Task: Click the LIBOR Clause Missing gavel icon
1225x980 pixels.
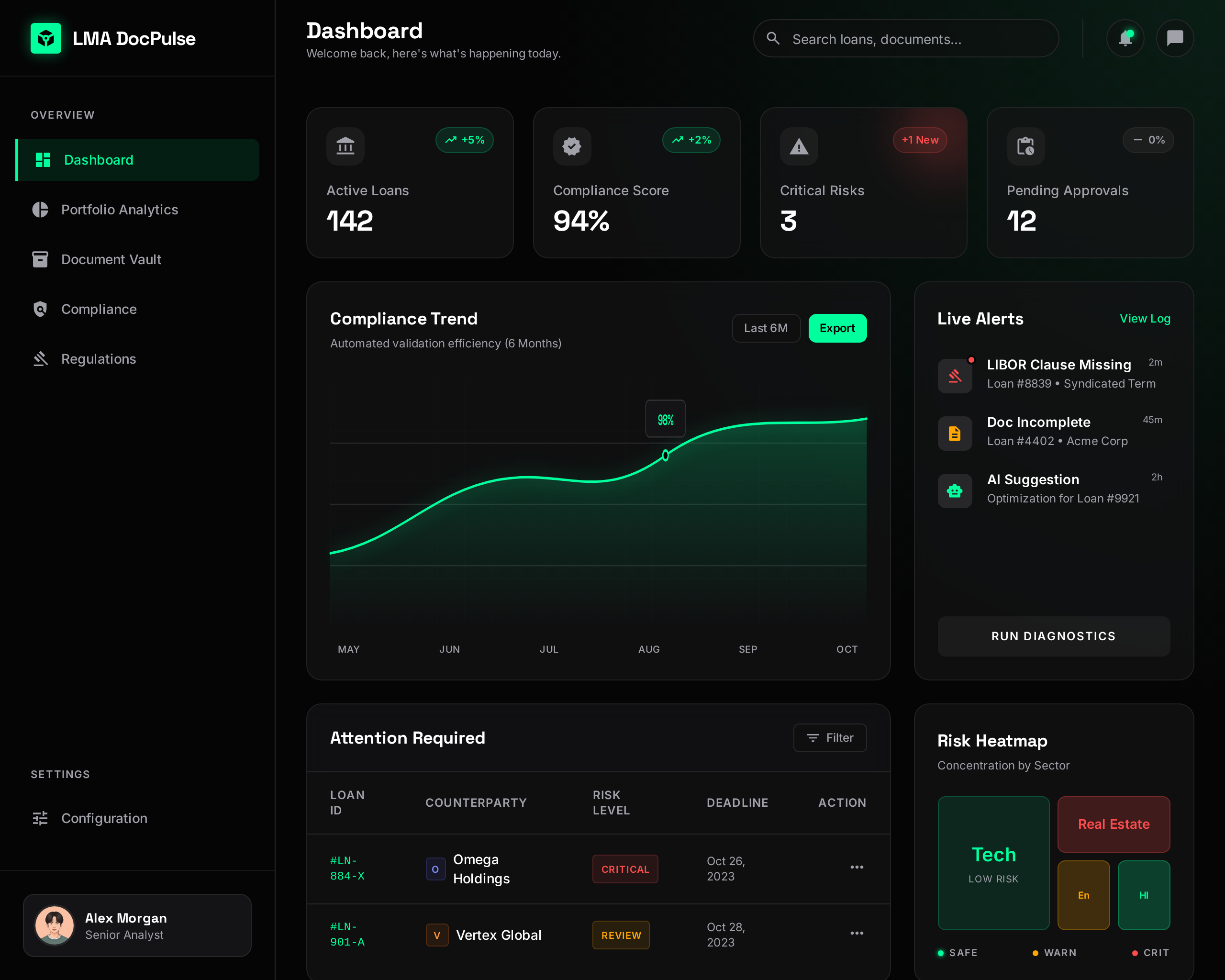Action: (x=955, y=376)
